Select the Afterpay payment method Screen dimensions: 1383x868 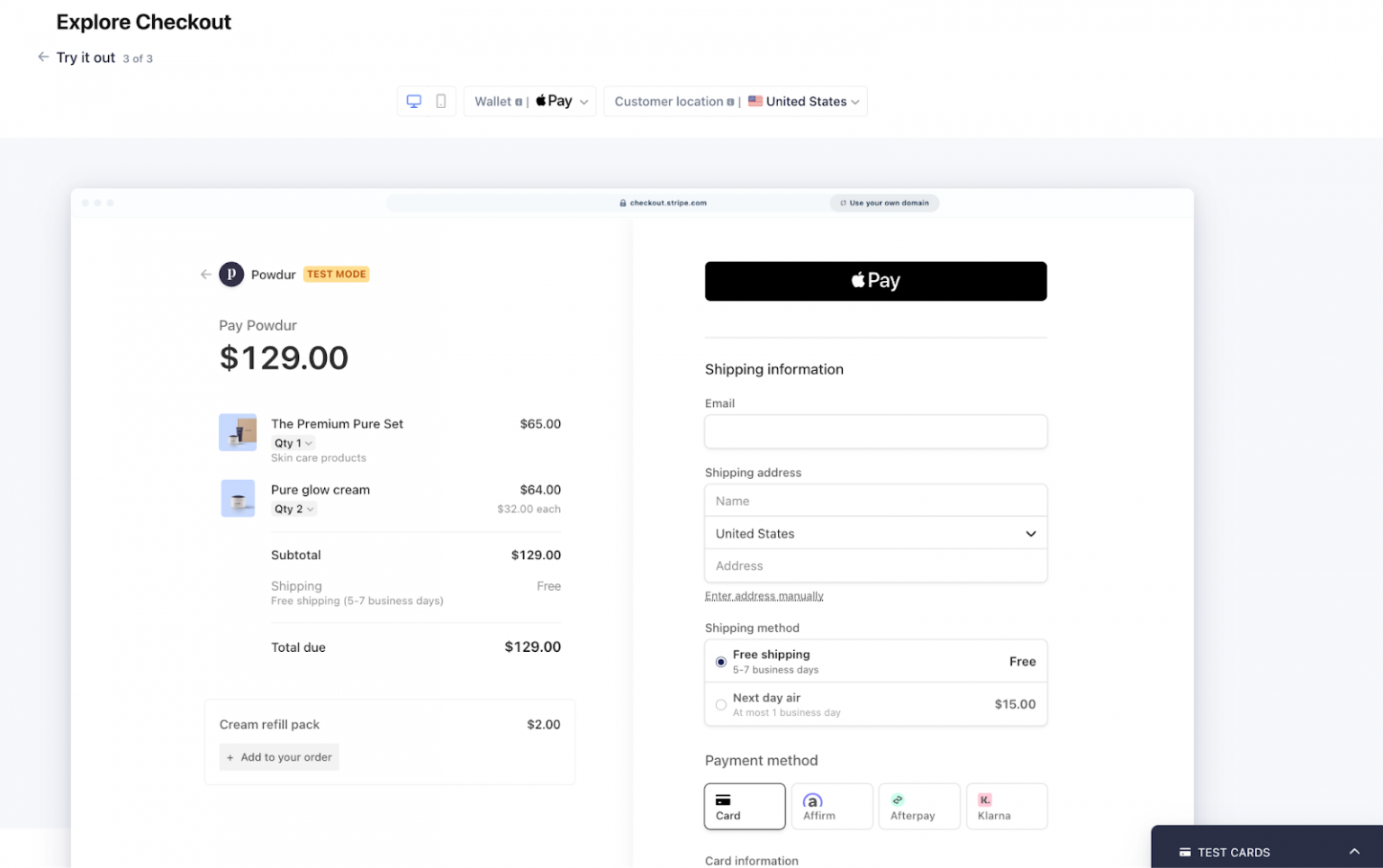click(917, 805)
